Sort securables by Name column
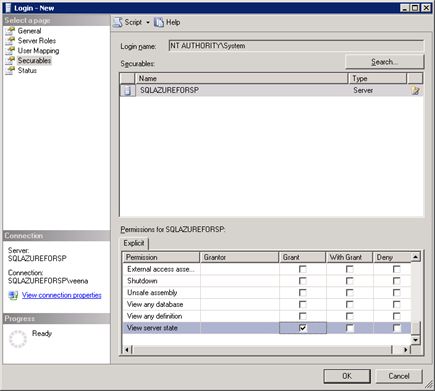The image size is (435, 391). coord(241,78)
